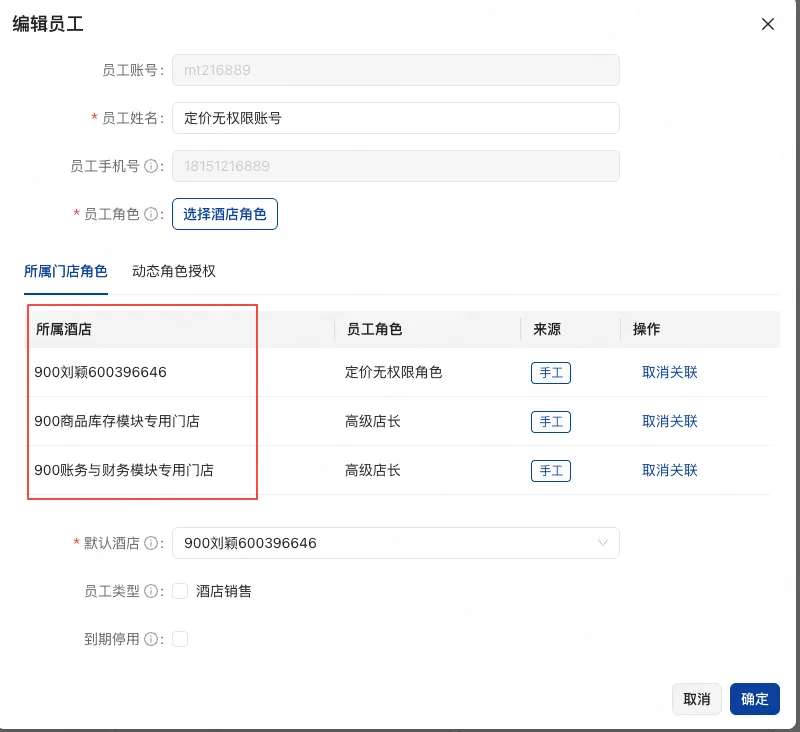Viewport: 800px width, 732px height.
Task: Close the 编辑员工 dialog
Action: (768, 24)
